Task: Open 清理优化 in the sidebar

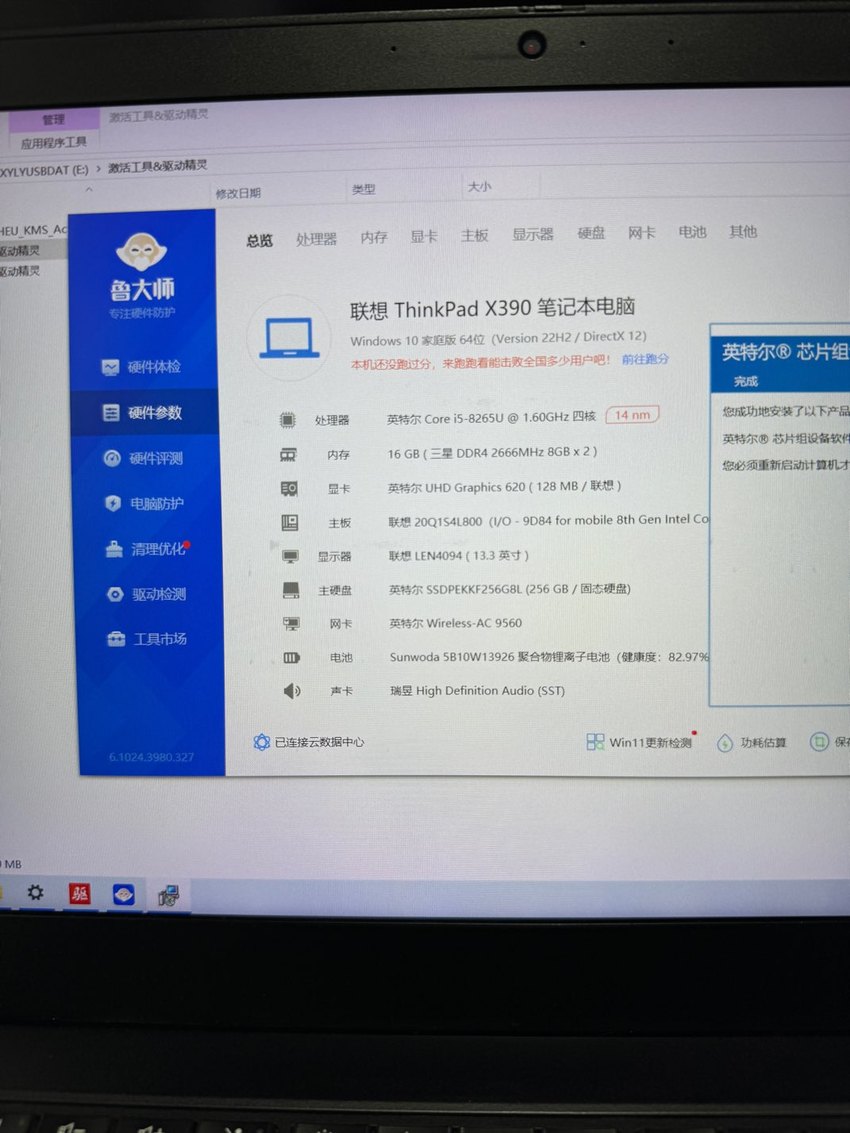Action: pyautogui.click(x=147, y=549)
